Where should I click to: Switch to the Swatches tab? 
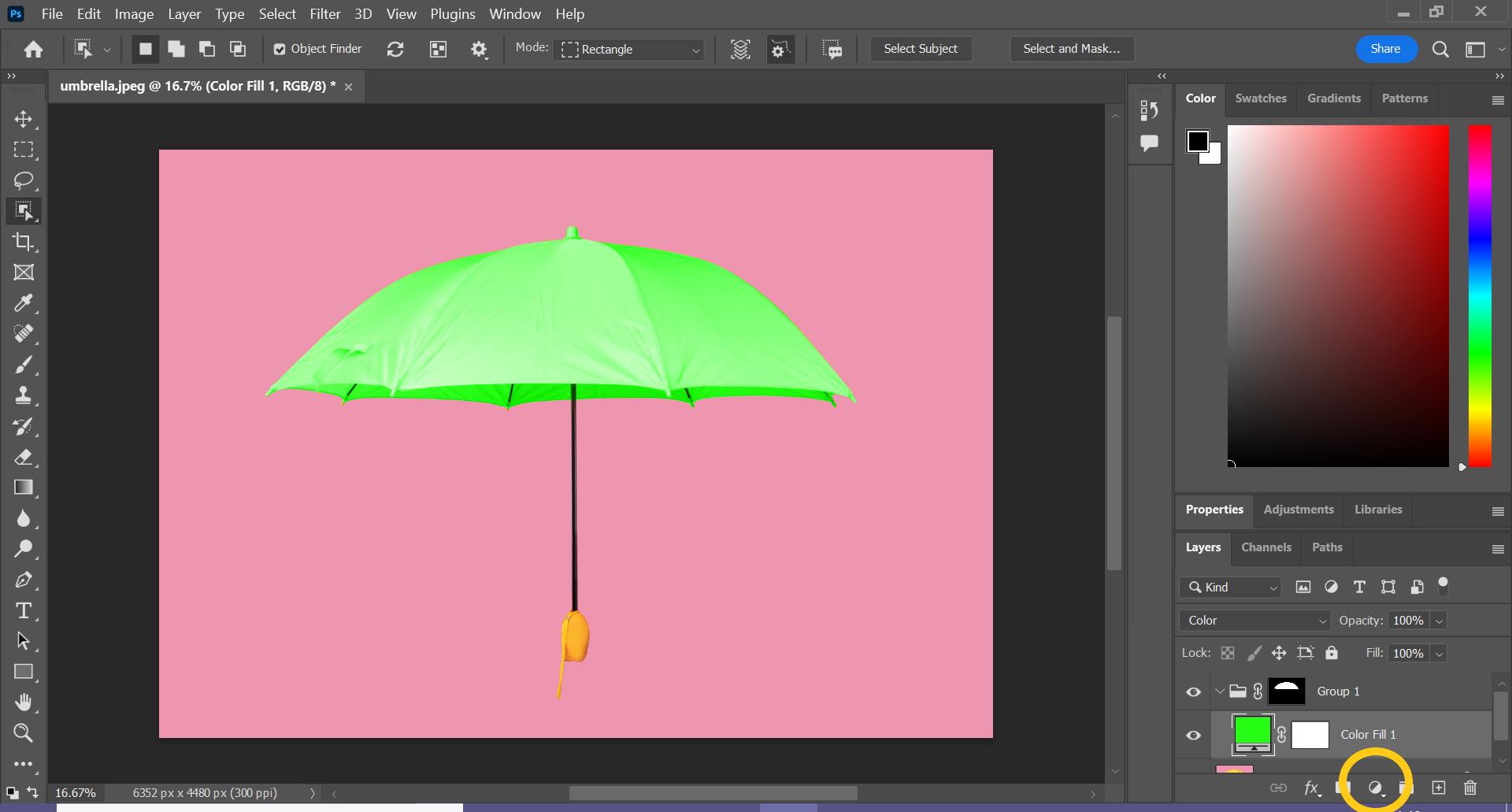pyautogui.click(x=1261, y=98)
